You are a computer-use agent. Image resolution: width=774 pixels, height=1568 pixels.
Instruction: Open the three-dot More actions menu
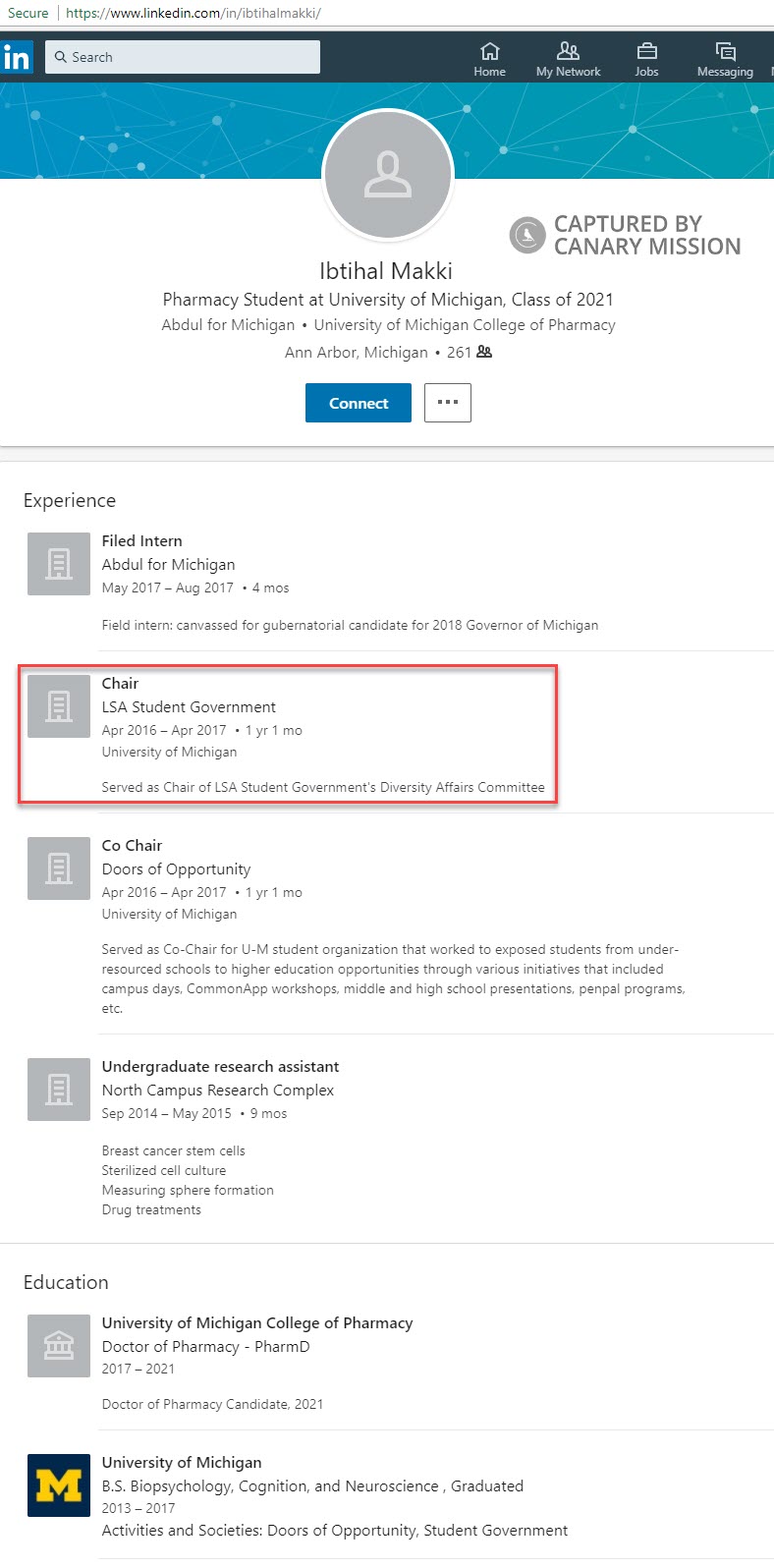click(x=447, y=403)
